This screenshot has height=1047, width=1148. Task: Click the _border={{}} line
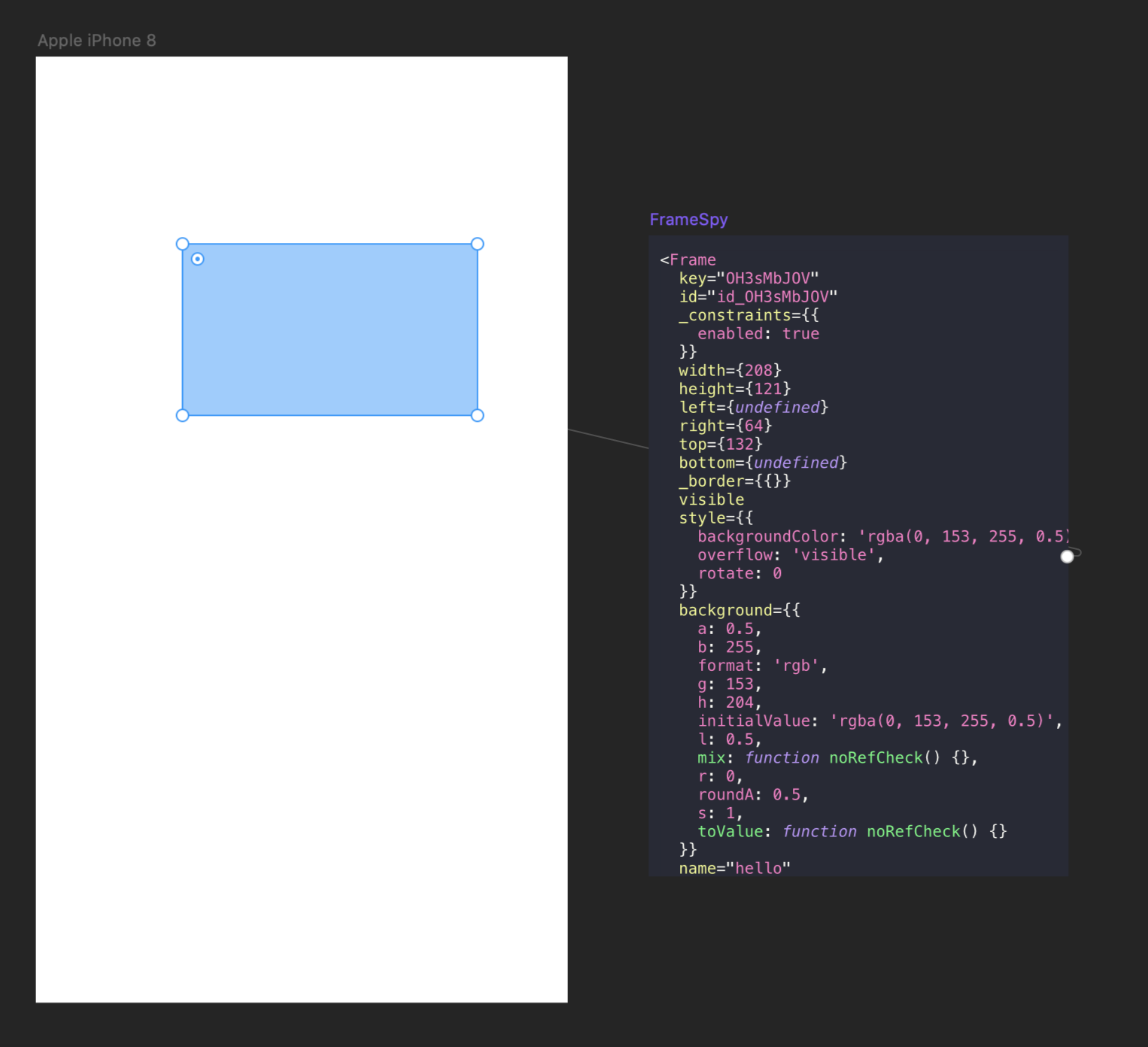click(x=734, y=481)
